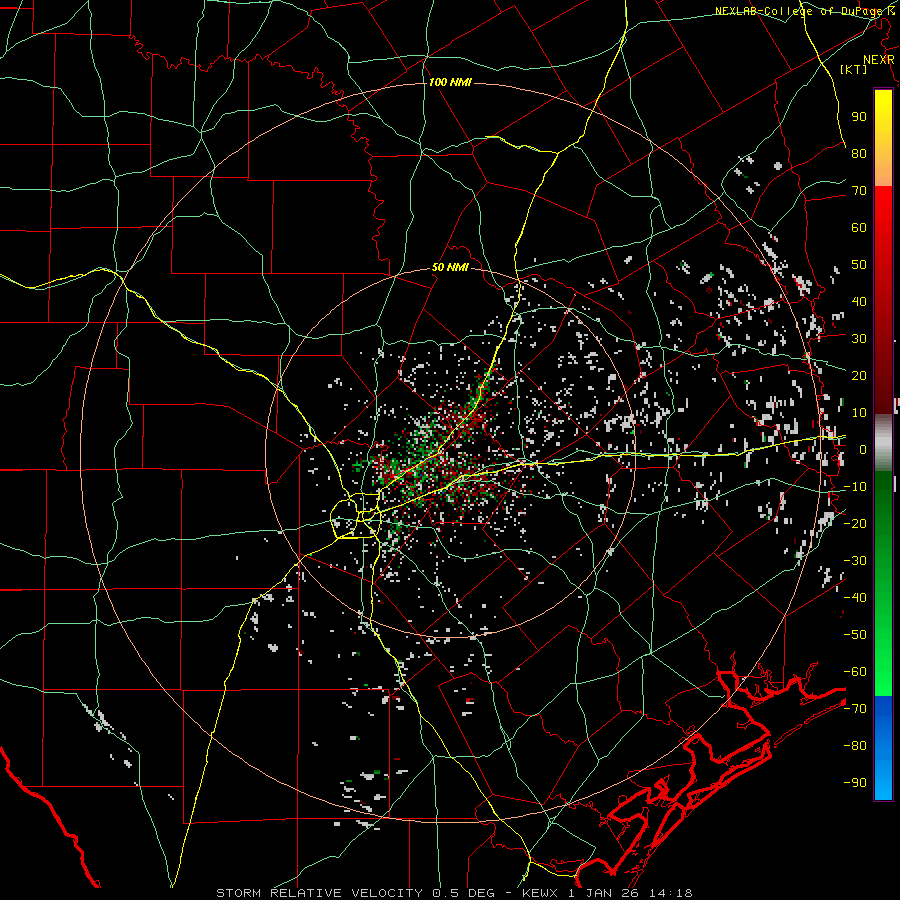900x900 pixels.
Task: Click the 60 value on the velocity scale
Action: click(859, 227)
